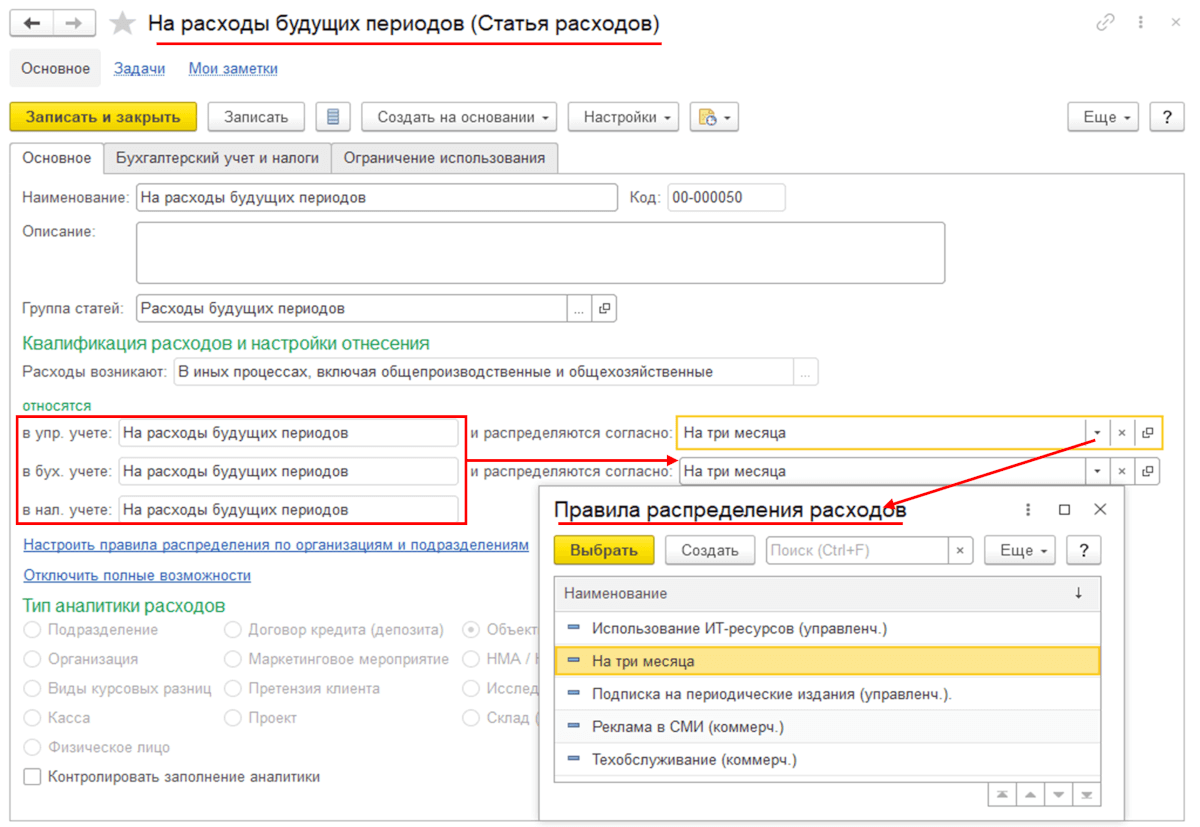
Task: Select the Претензия клиента radio button
Action: [x=232, y=688]
